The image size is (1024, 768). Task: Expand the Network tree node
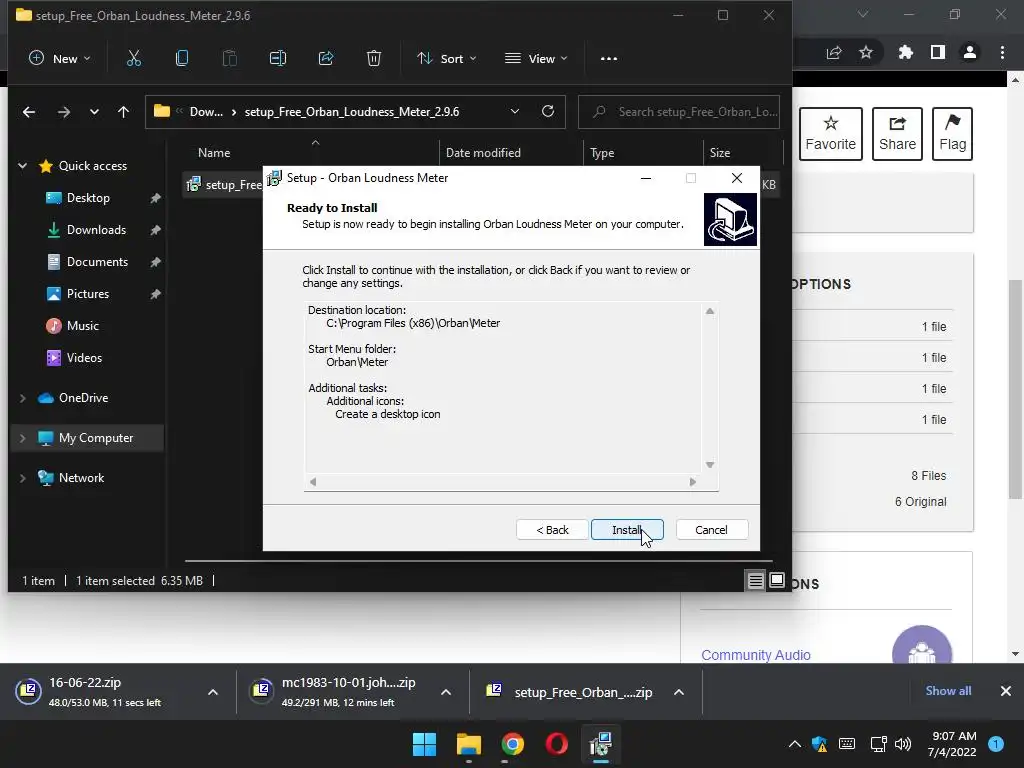22,478
